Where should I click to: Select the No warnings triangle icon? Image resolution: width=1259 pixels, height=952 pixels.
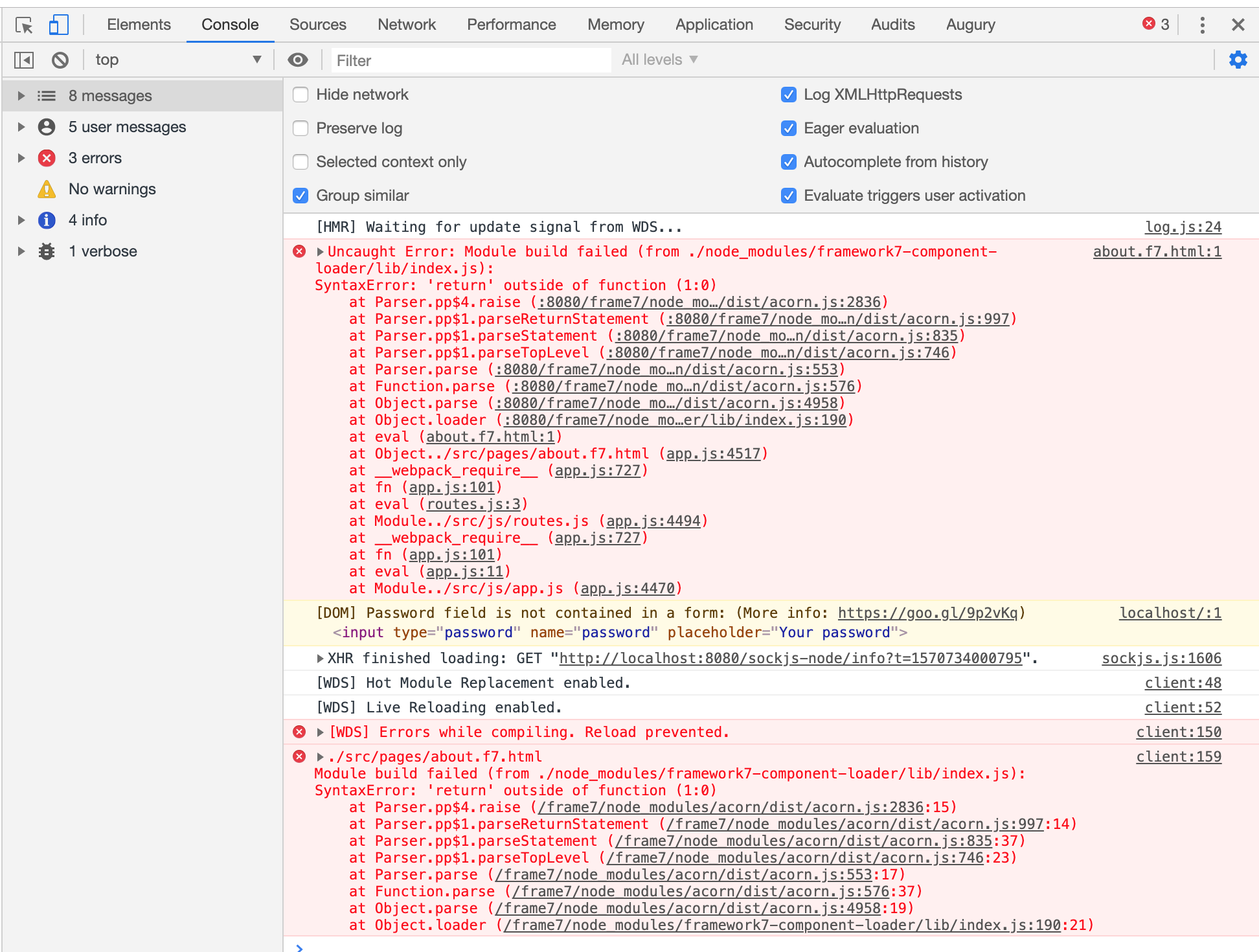tap(47, 189)
